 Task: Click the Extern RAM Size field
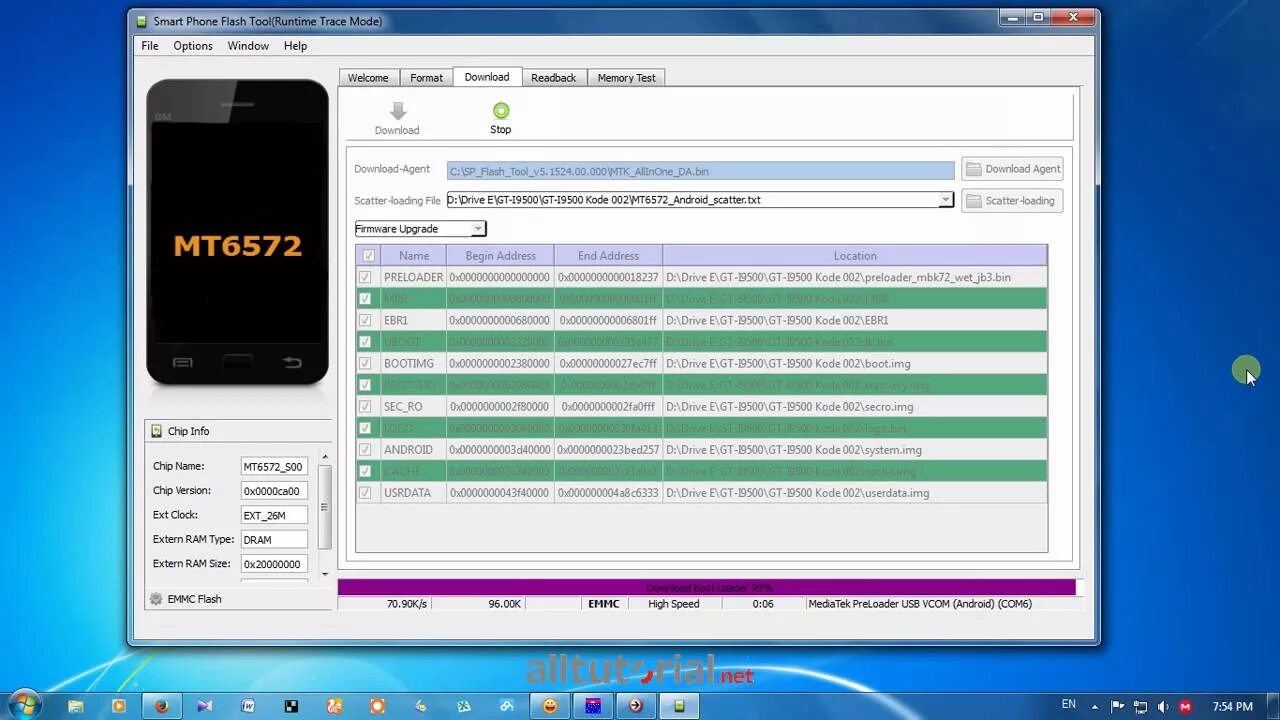pos(274,564)
